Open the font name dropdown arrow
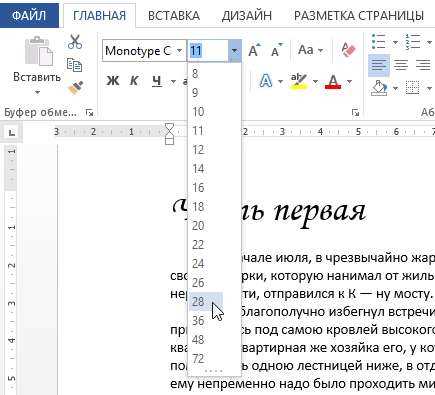Screen dimensions: 435x395 pos(180,51)
